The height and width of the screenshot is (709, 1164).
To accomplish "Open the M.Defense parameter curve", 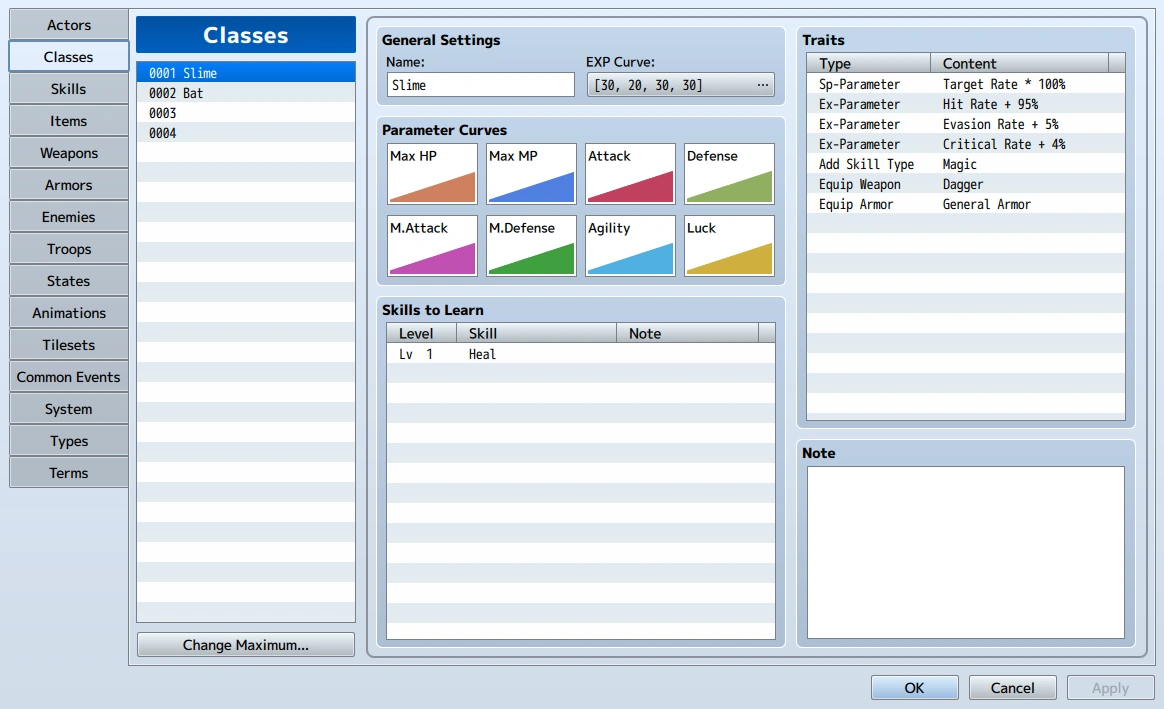I will click(x=531, y=246).
